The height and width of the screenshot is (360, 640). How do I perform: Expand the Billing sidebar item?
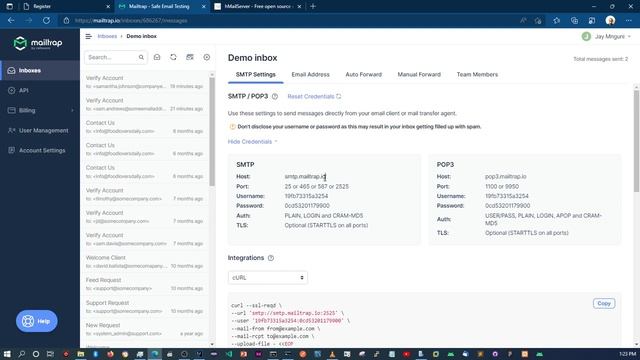40,110
